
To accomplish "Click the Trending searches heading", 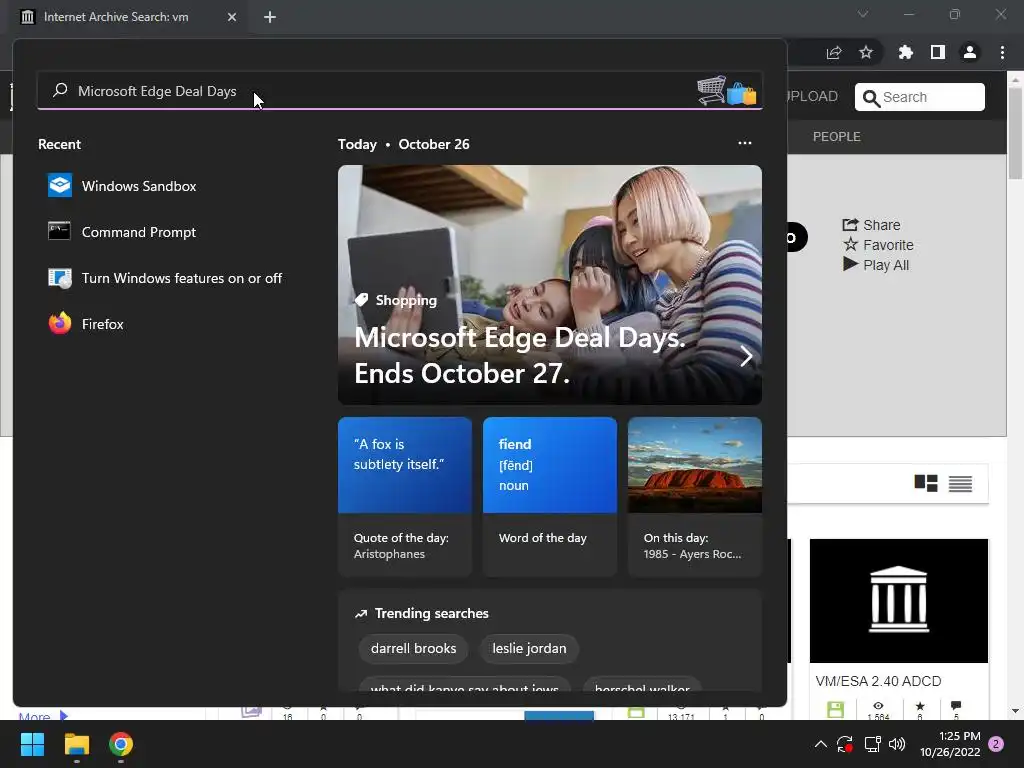I will click(x=431, y=613).
